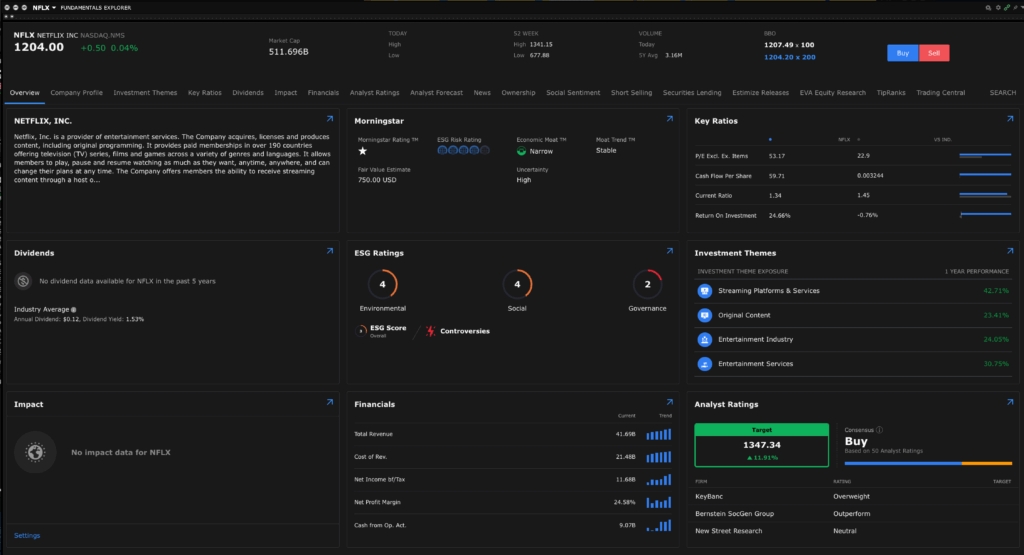Switch to the Company Profile tab
The width and height of the screenshot is (1024, 555).
click(x=77, y=93)
